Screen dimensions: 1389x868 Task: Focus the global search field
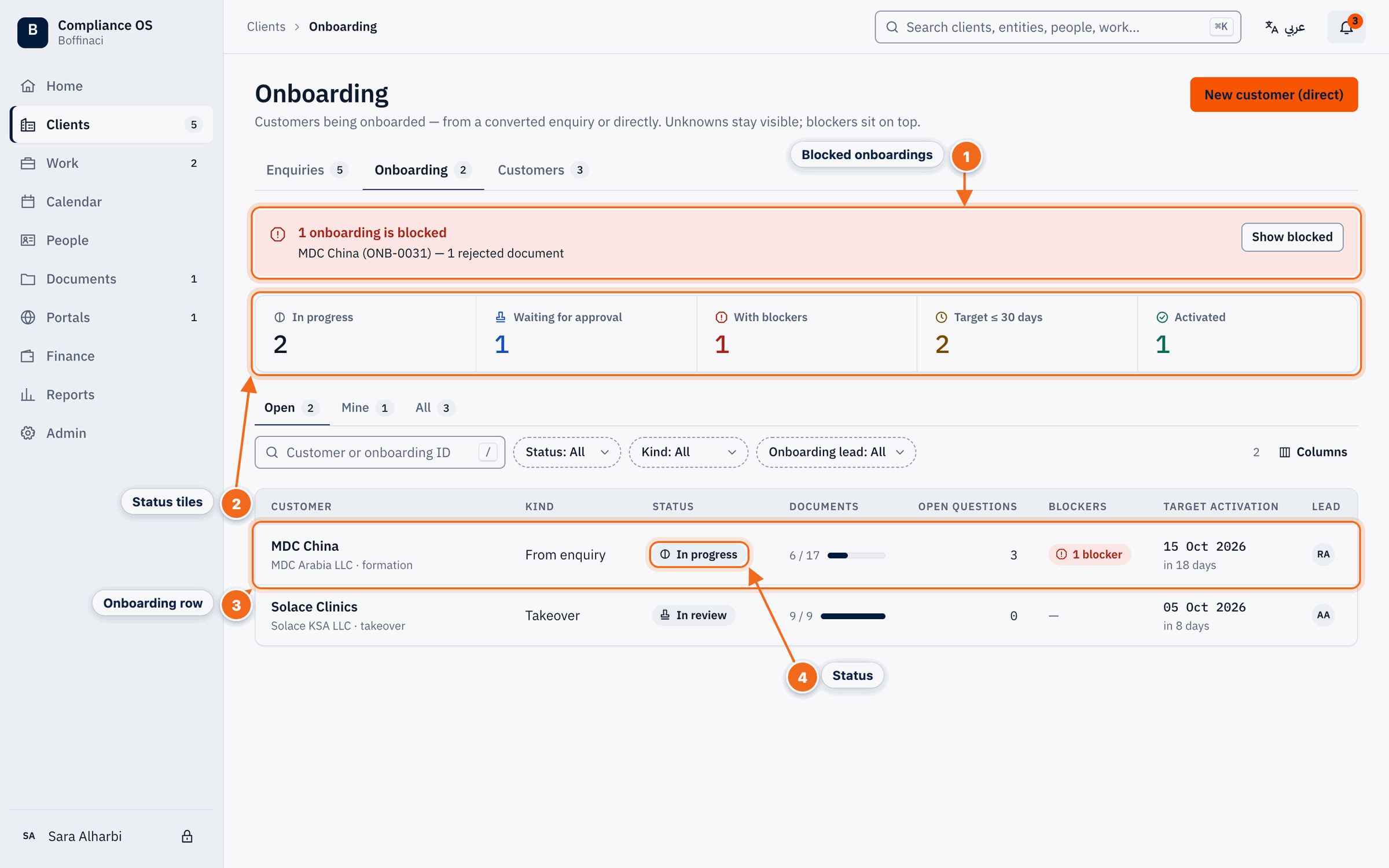click(x=1057, y=27)
